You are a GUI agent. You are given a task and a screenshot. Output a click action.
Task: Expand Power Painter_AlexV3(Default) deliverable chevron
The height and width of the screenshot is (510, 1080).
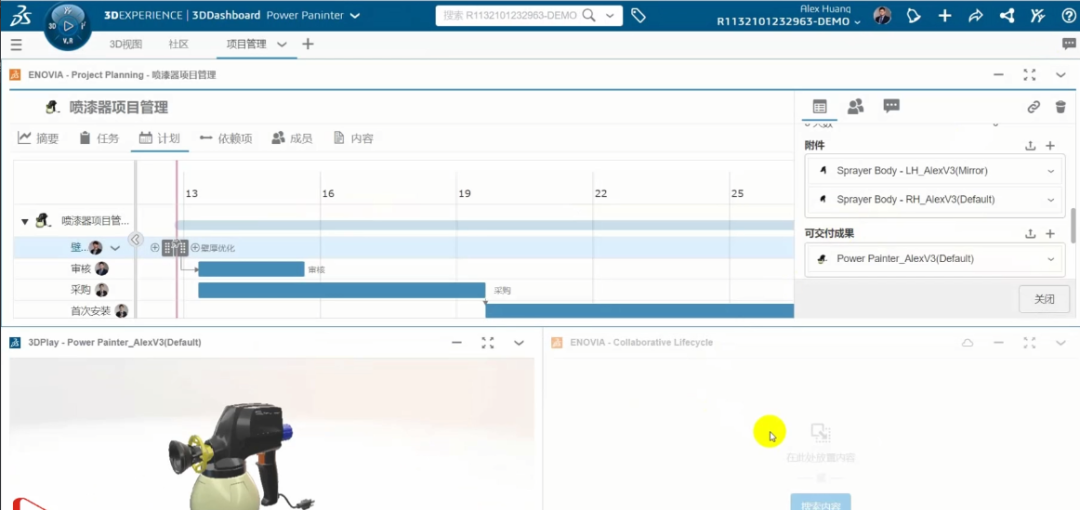coord(1050,259)
